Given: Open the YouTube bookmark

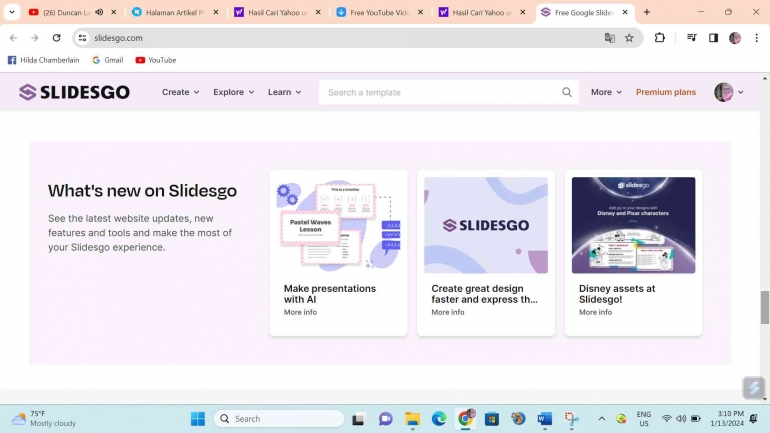Looking at the screenshot, I should pyautogui.click(x=156, y=60).
